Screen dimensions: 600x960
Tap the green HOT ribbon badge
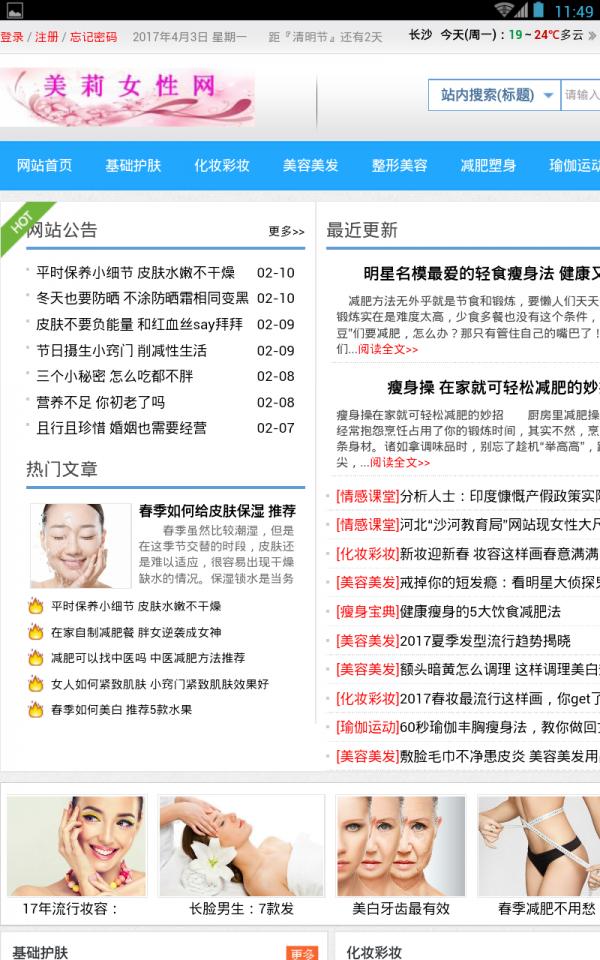pyautogui.click(x=20, y=222)
